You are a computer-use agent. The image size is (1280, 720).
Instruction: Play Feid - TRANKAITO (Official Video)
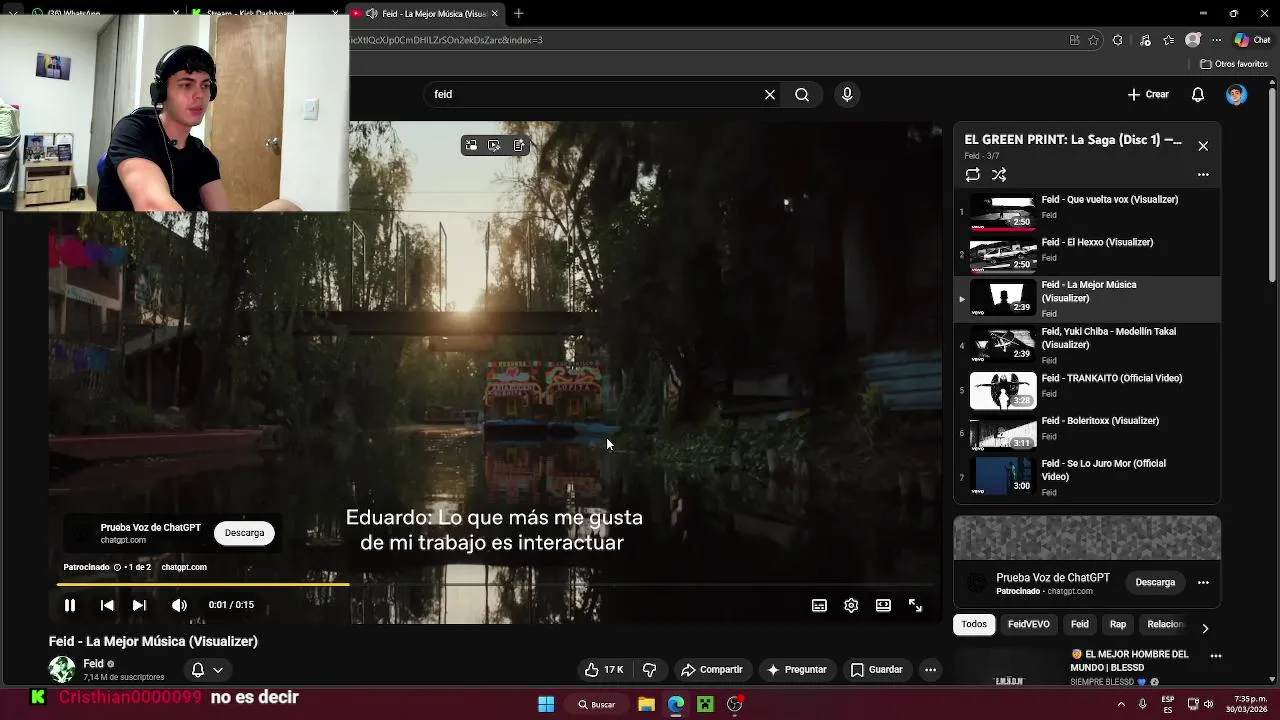pyautogui.click(x=1087, y=390)
